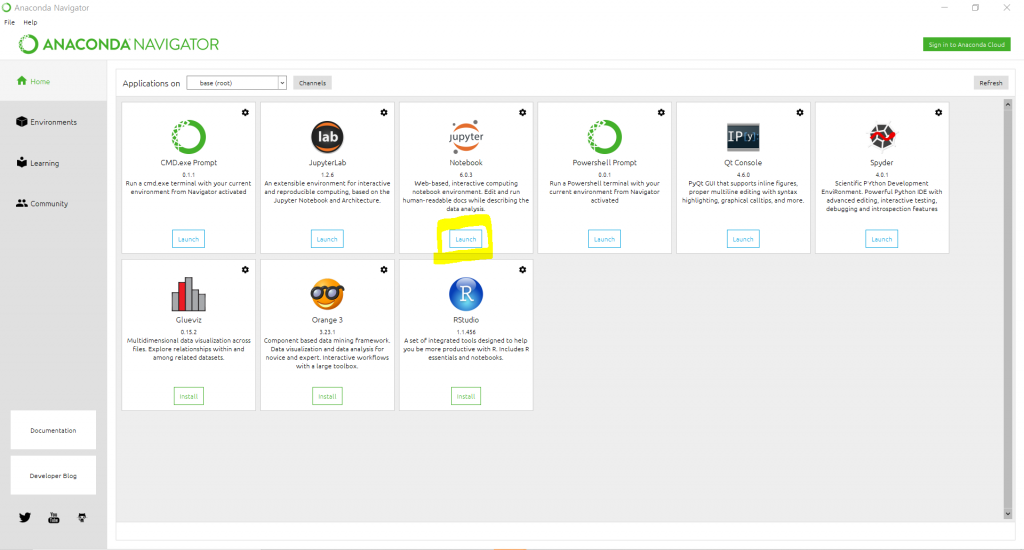Launch Powershell Prompt
Screen dimensions: 1024x550
point(604,239)
